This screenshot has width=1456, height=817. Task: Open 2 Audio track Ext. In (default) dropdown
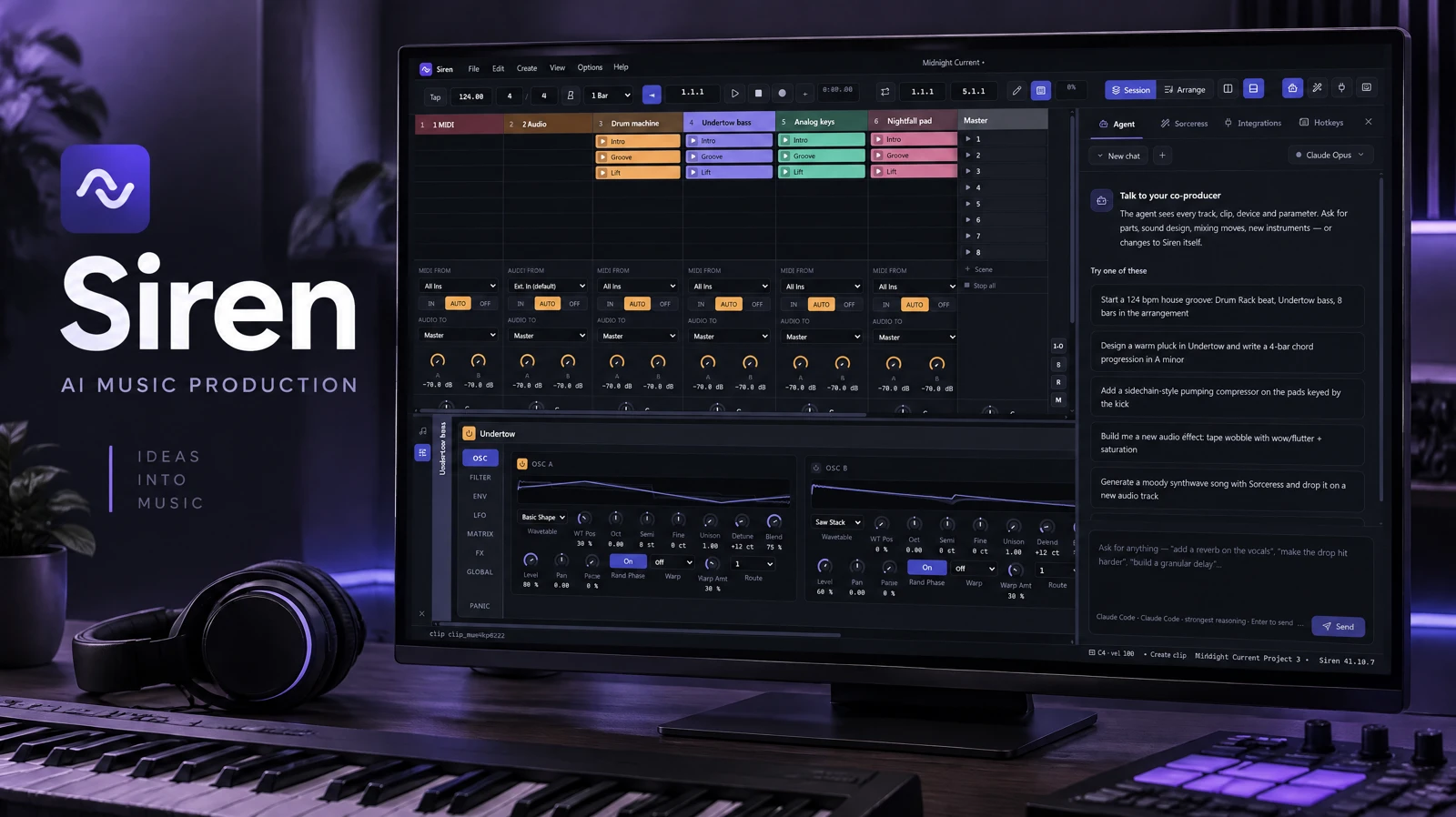pos(549,286)
